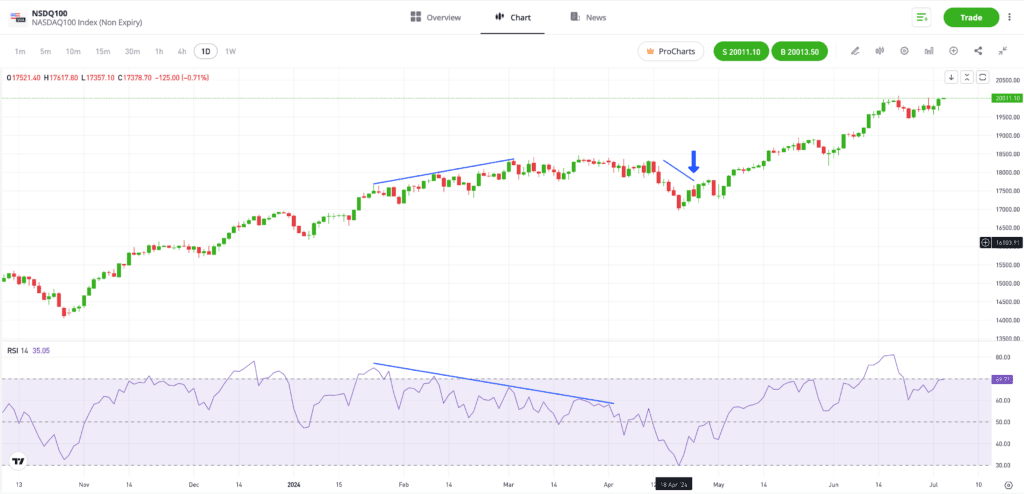Click the crosshair plus icon on price axis

(x=985, y=242)
